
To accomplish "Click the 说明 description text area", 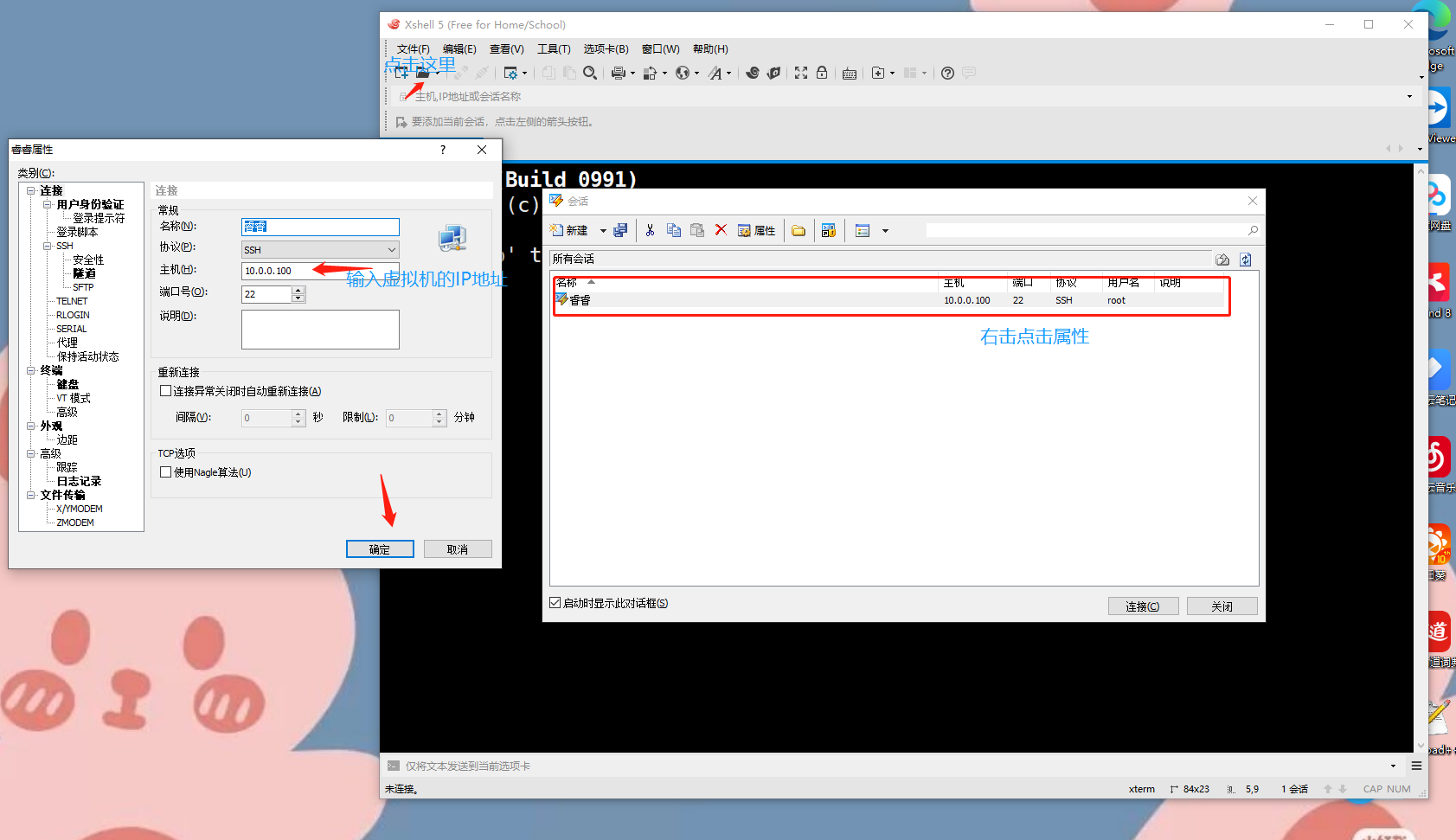I will point(320,329).
